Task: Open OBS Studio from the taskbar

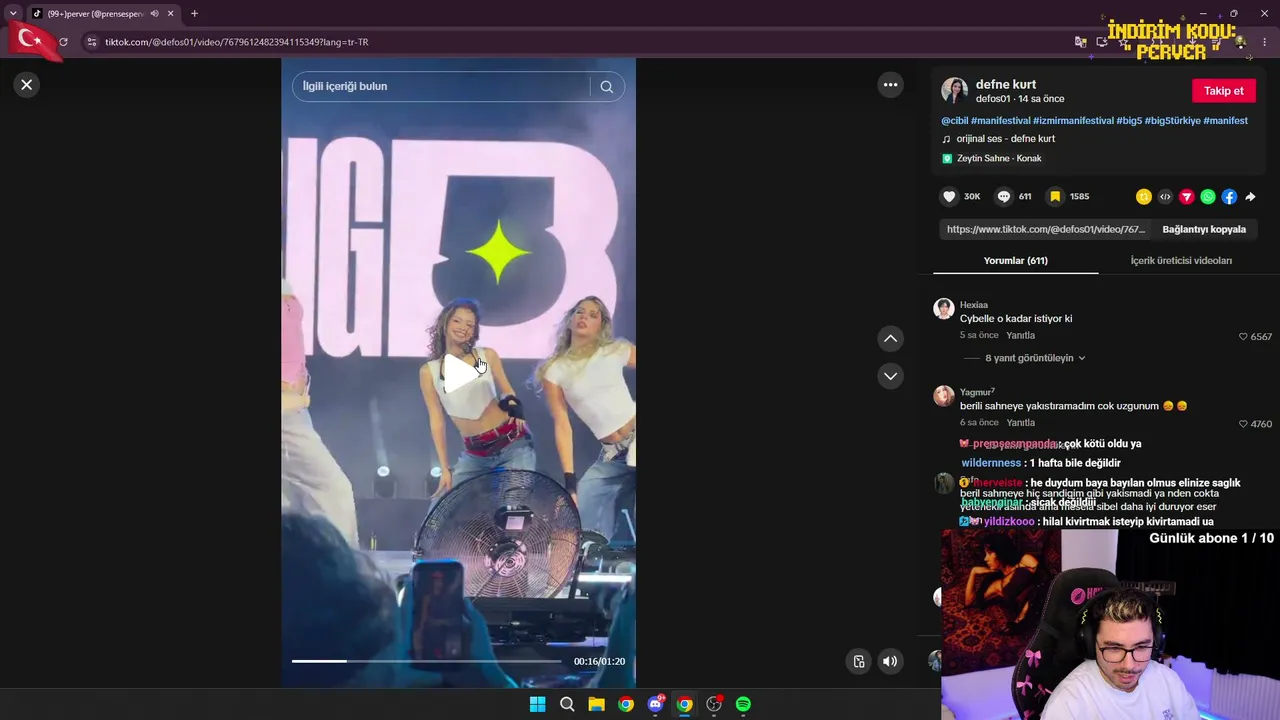Action: (714, 704)
